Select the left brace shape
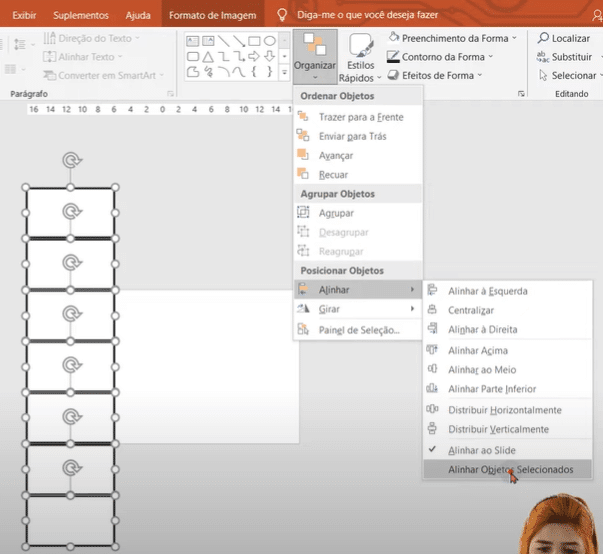603x554 pixels. click(x=254, y=72)
